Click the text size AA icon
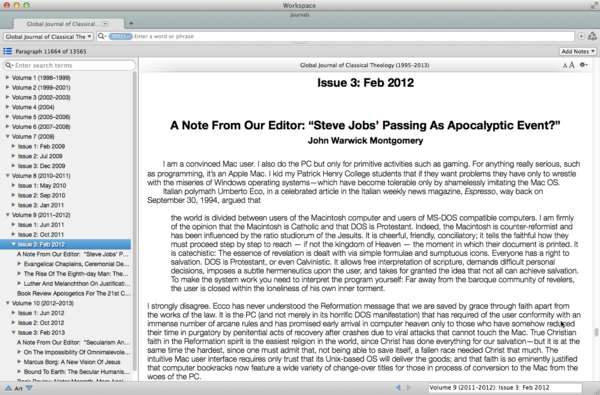Viewport: 600px width, 395px height. (568, 65)
